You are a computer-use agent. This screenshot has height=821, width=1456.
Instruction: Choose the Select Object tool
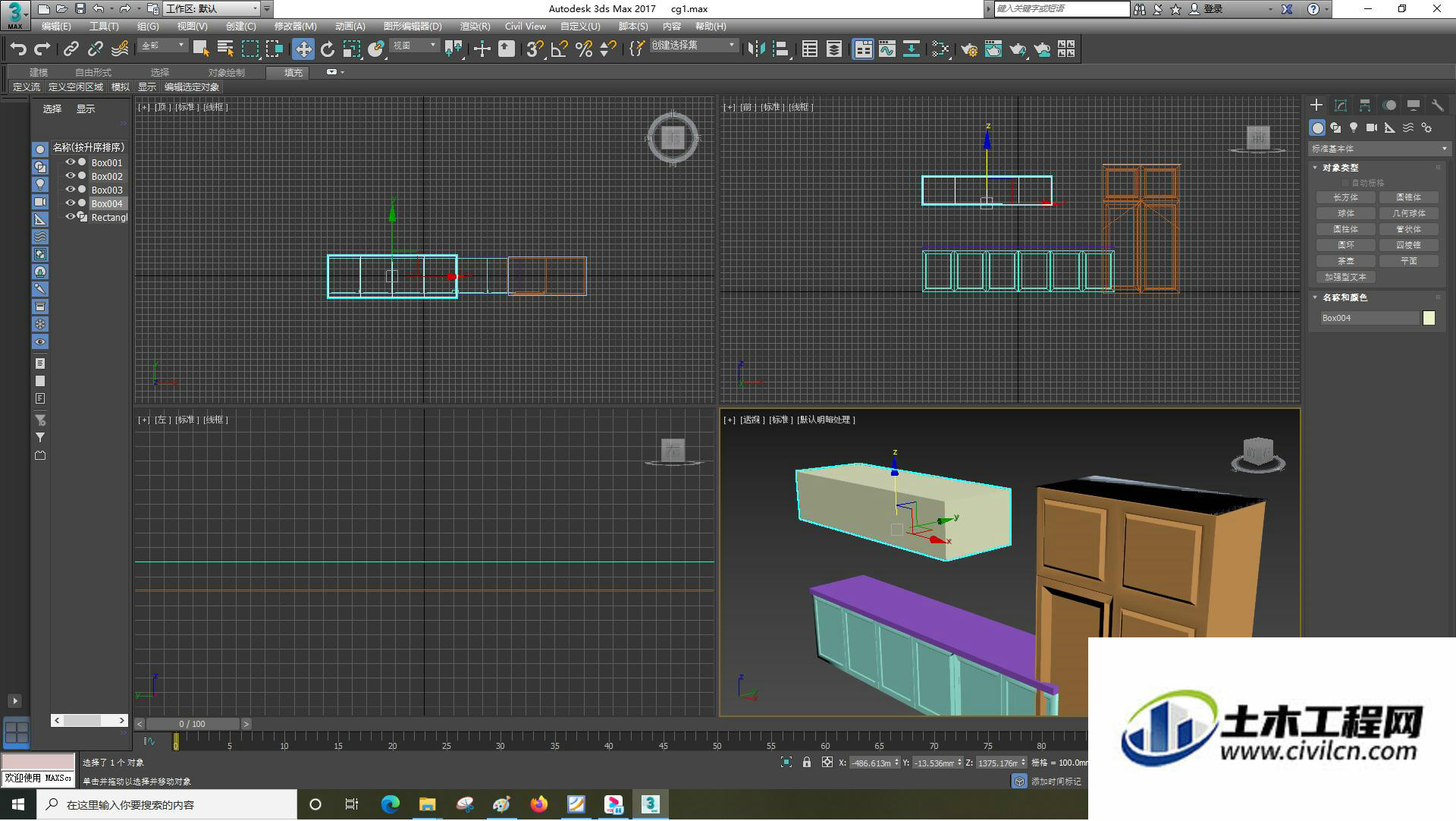point(201,49)
